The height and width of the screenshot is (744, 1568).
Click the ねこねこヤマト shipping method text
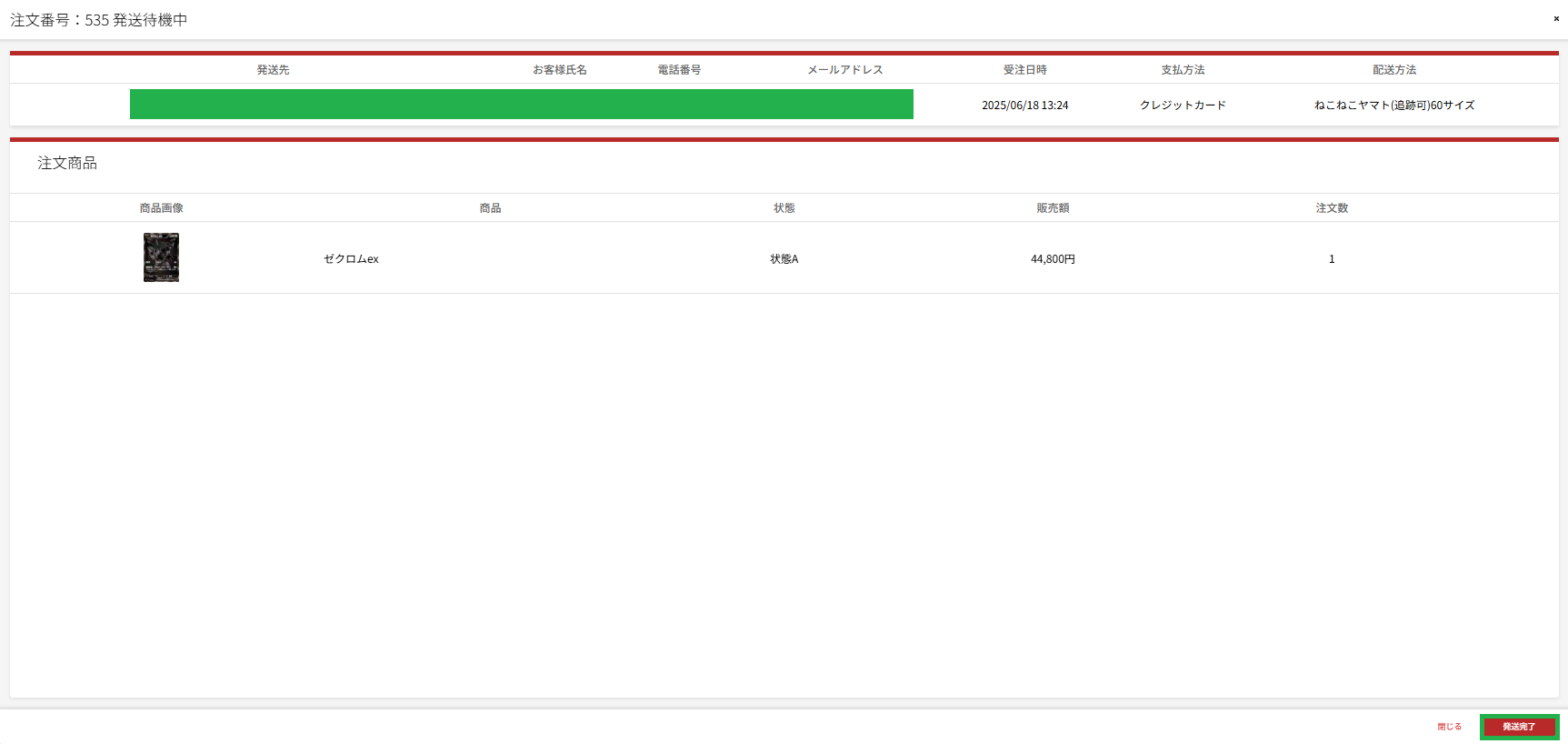pyautogui.click(x=1394, y=106)
